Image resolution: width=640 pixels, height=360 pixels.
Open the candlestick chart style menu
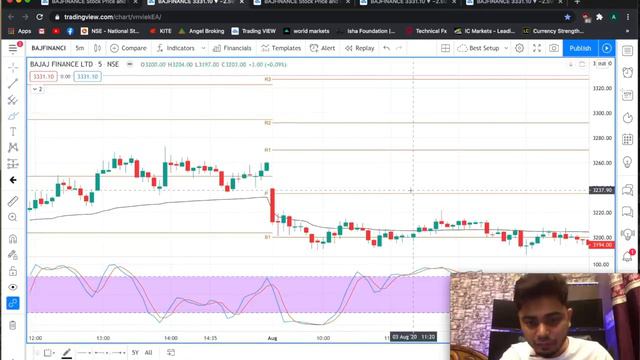97,48
